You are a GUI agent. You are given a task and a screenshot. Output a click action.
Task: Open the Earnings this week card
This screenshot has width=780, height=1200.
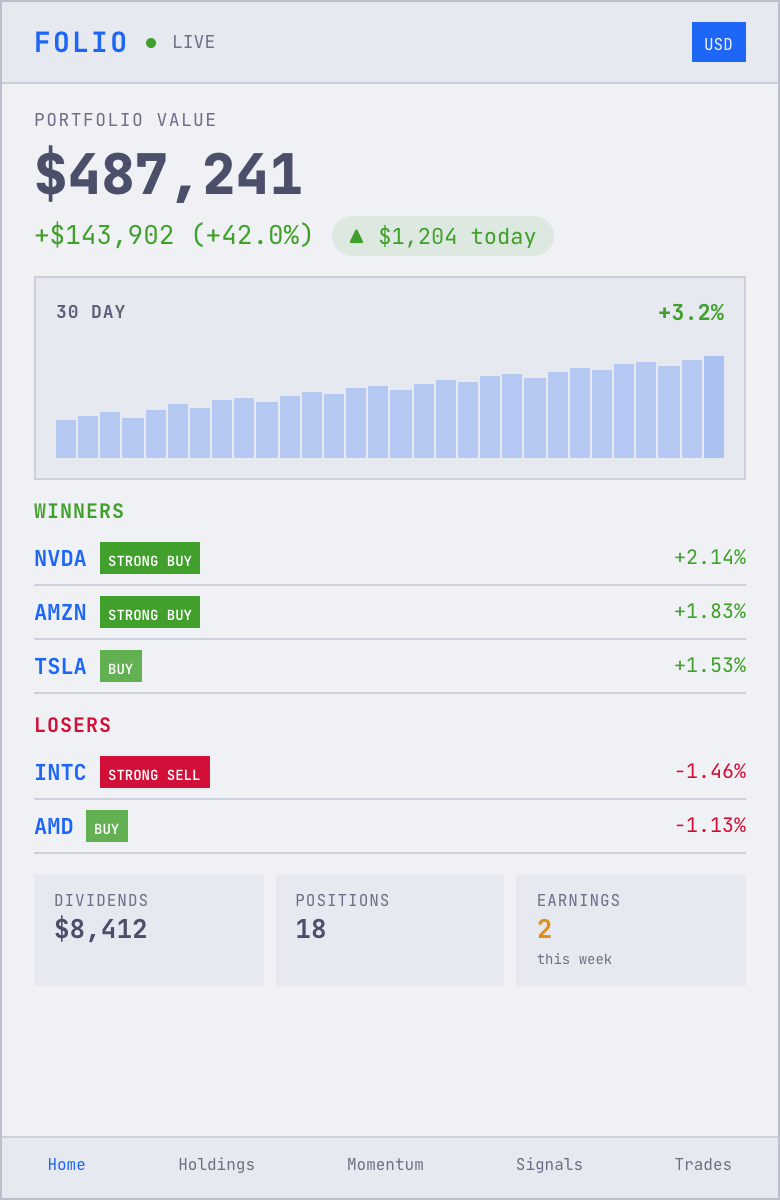click(631, 930)
